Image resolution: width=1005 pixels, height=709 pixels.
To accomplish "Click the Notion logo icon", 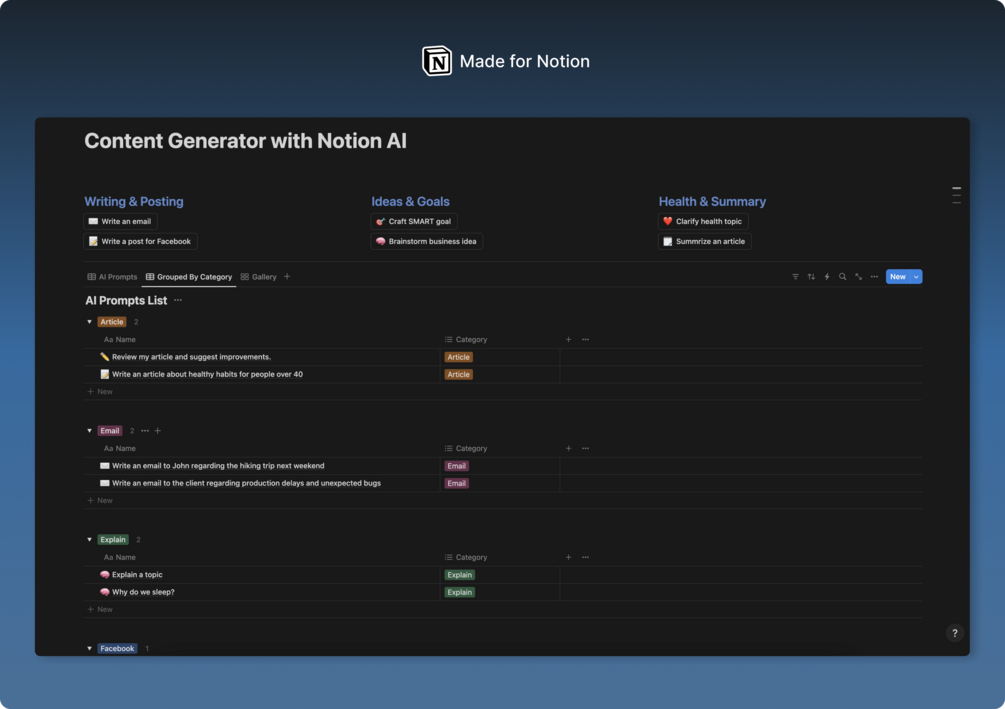I will coord(437,61).
